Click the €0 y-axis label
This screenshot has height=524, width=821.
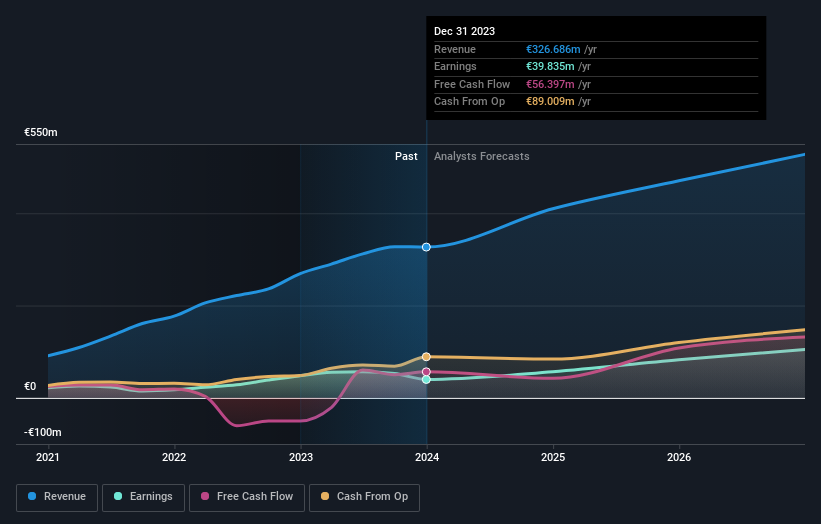(x=30, y=386)
